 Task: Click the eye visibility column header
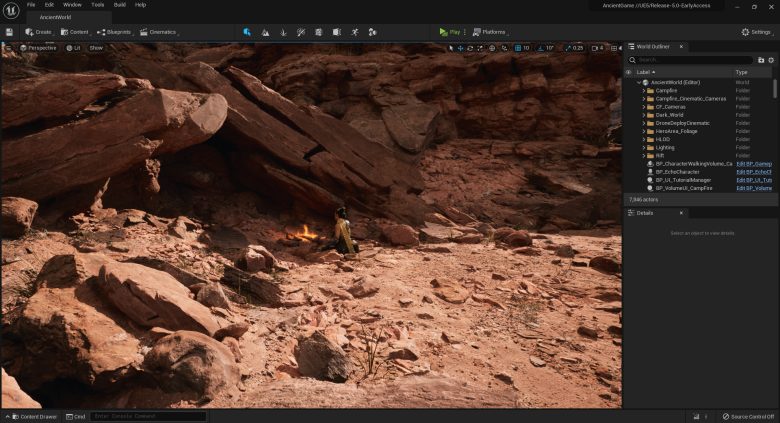(x=628, y=72)
